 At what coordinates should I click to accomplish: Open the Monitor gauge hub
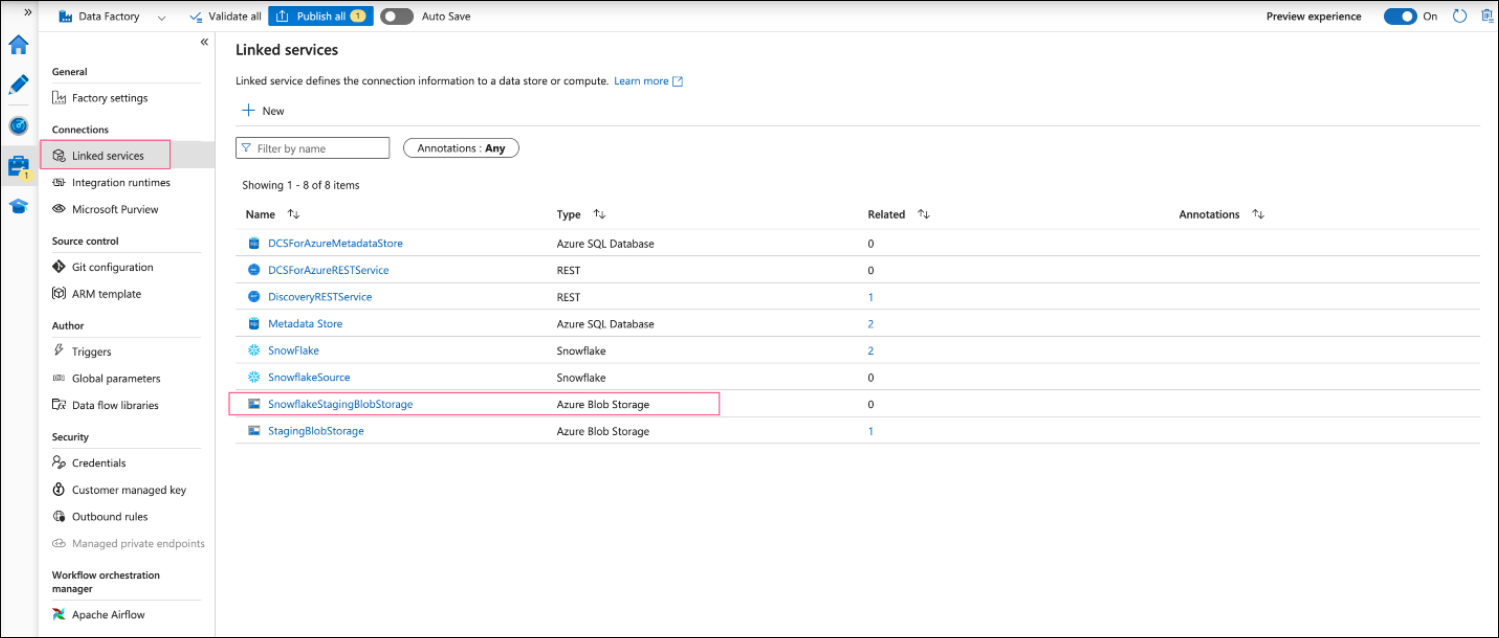point(18,126)
